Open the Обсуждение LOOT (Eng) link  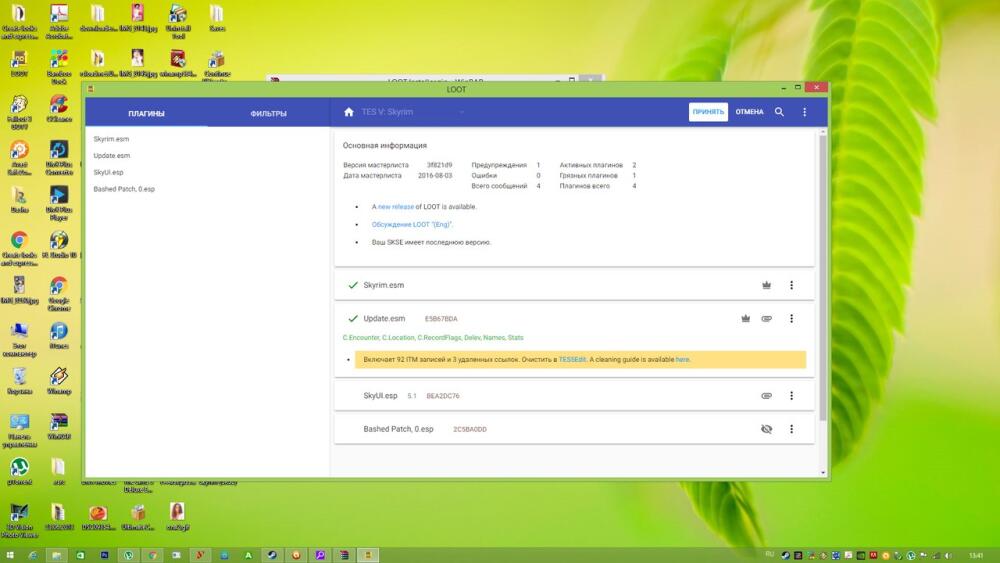[x=411, y=224]
